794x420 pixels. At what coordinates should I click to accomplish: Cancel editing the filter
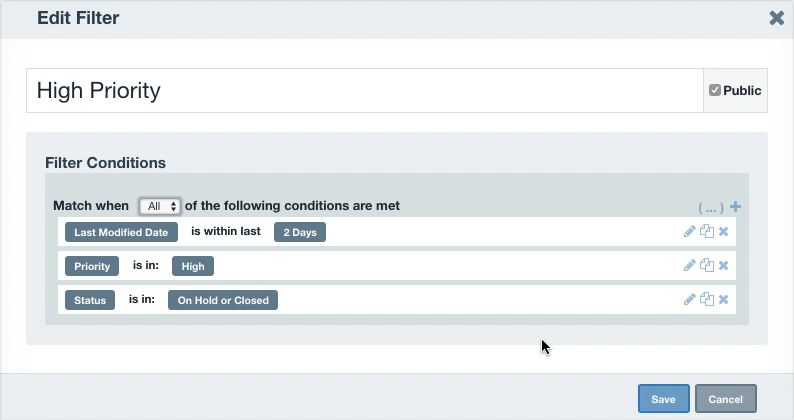pos(726,399)
